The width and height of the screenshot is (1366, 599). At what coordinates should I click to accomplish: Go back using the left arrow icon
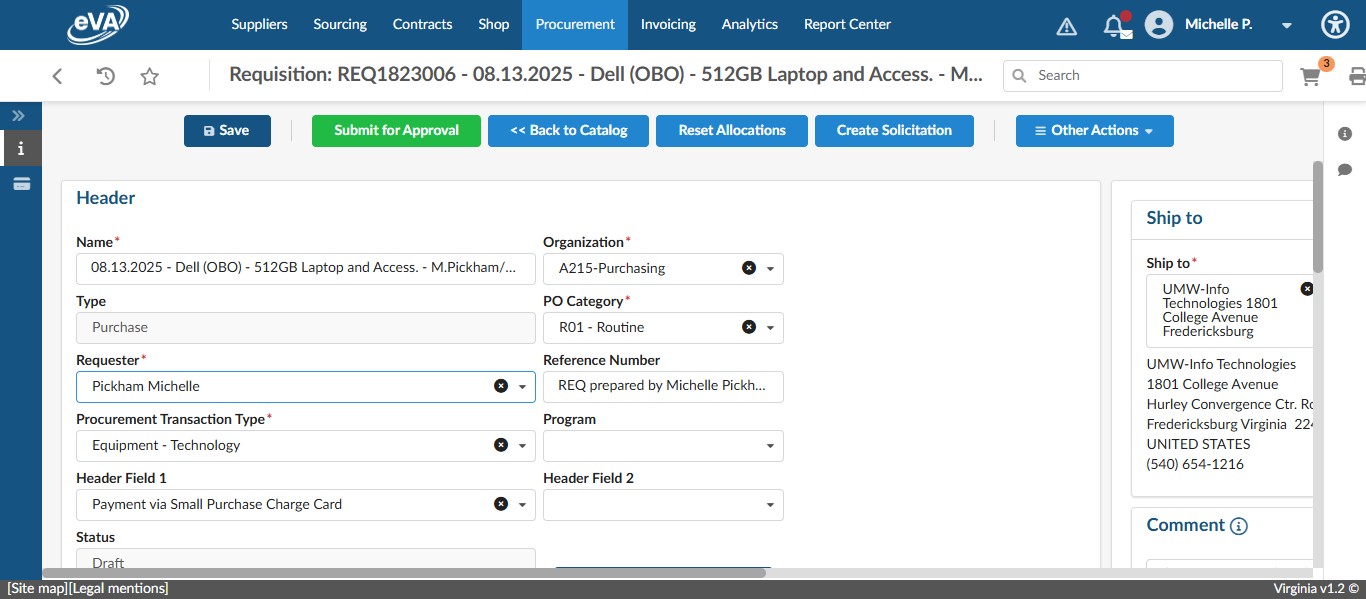[x=58, y=76]
